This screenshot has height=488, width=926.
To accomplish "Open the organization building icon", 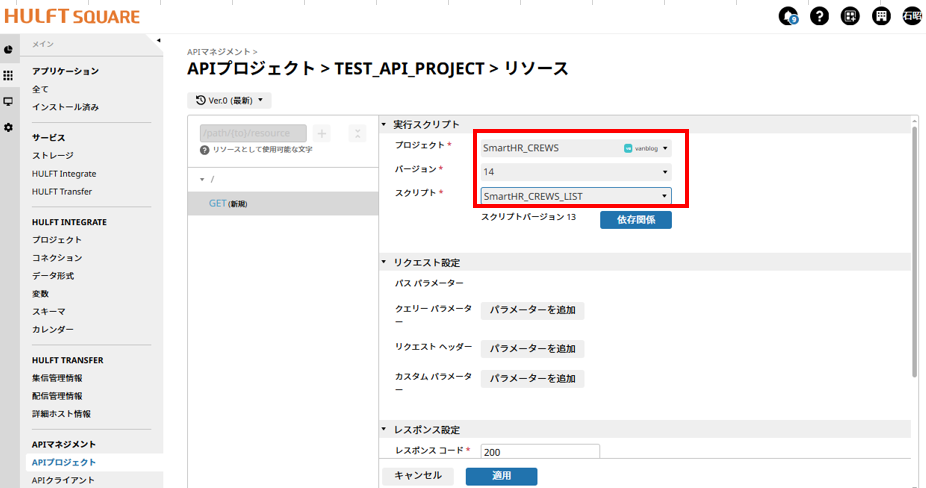I will [x=881, y=16].
